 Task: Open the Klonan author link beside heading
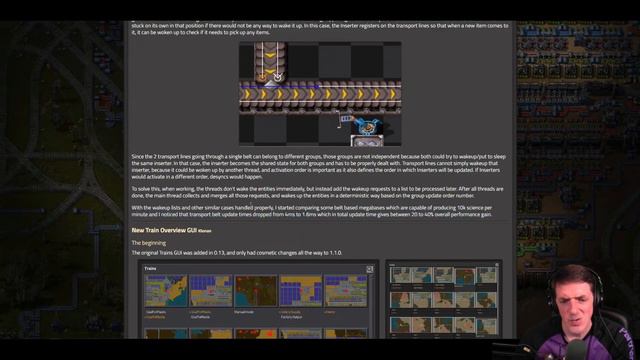click(x=204, y=231)
